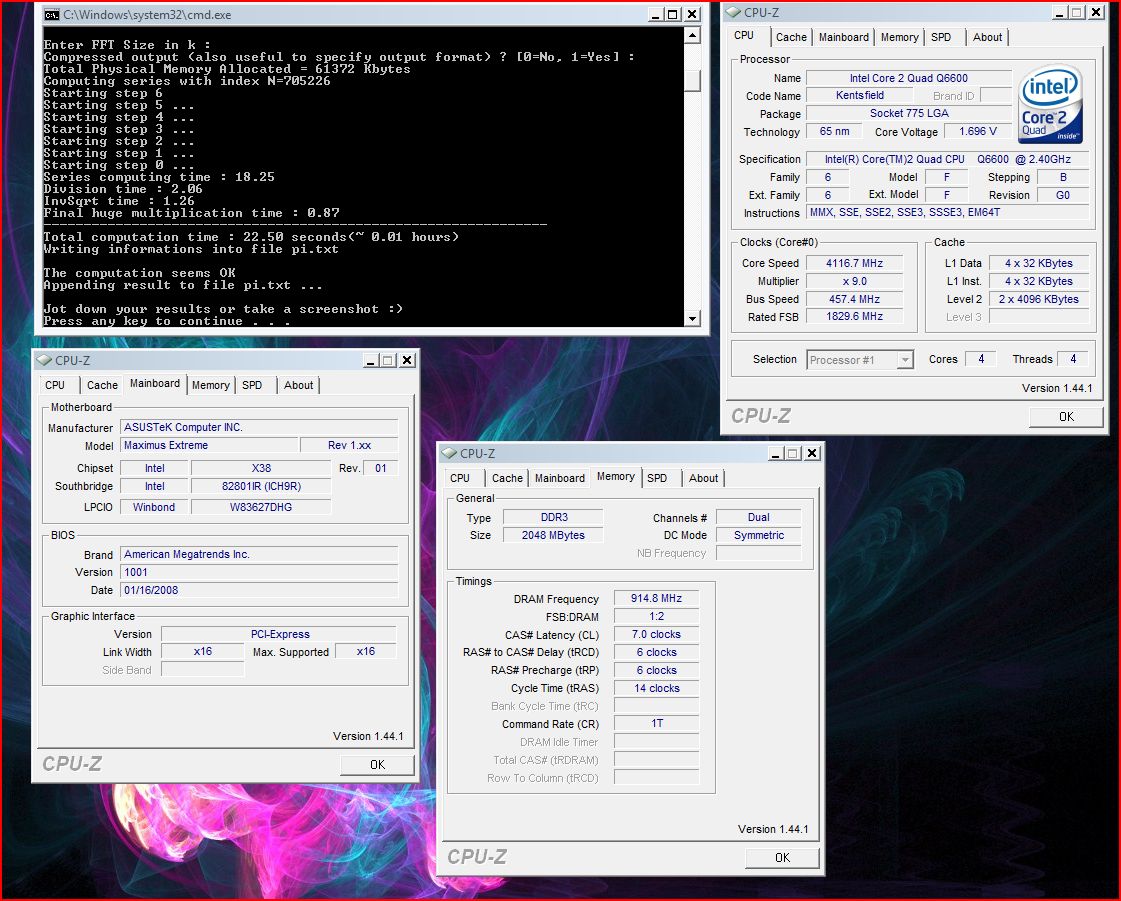Close the Mainboard CPU-Z window
This screenshot has width=1121, height=901.
pyautogui.click(x=407, y=360)
